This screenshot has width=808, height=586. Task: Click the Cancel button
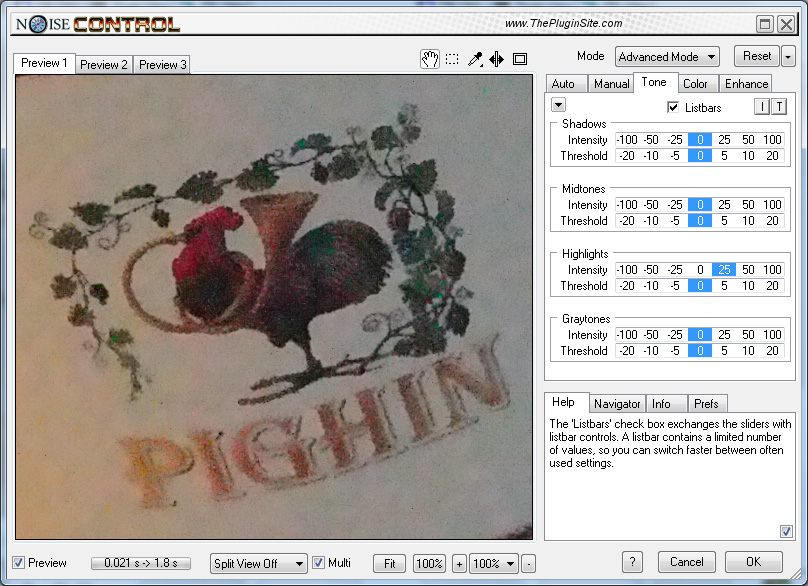(686, 562)
